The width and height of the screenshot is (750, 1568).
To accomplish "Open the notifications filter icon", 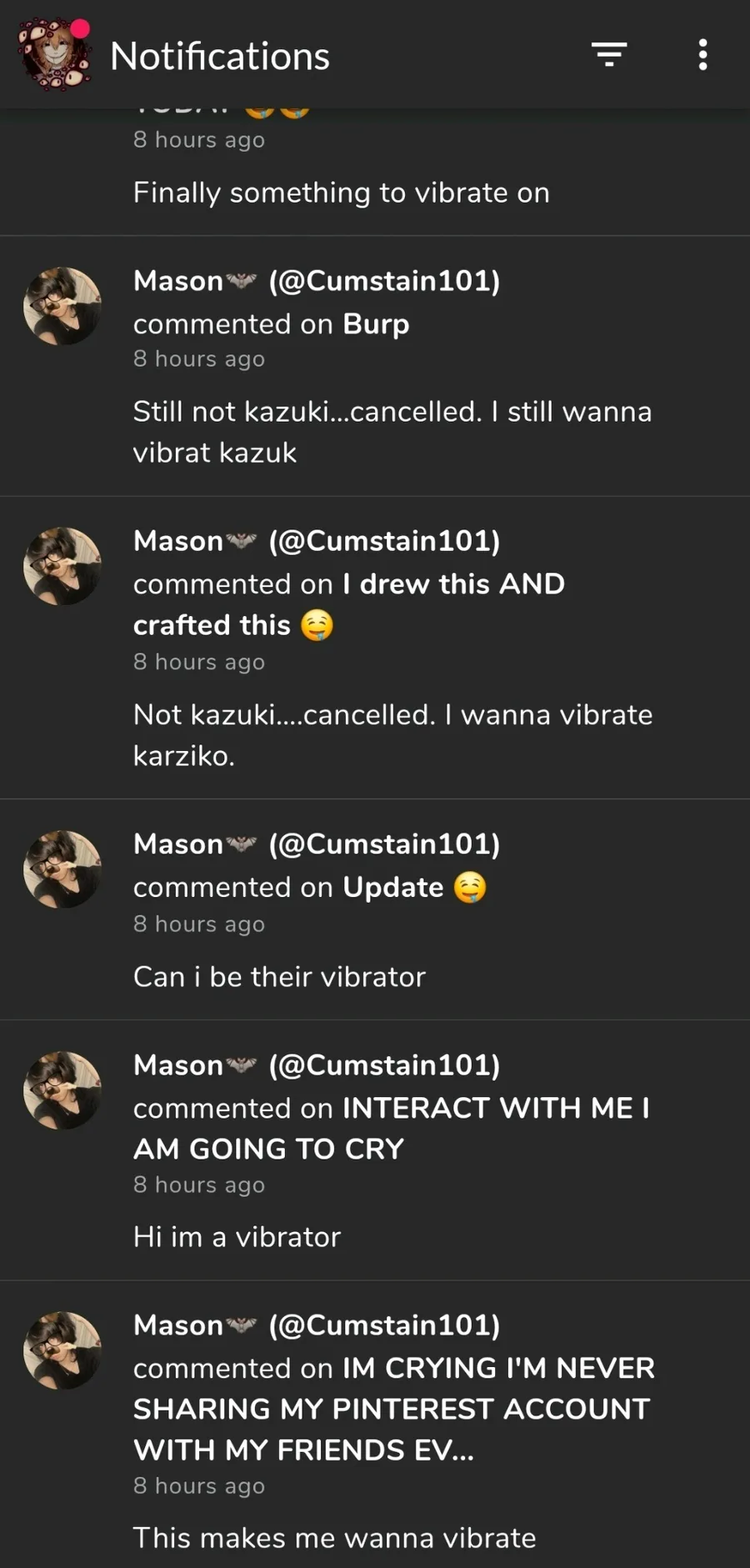I will [x=609, y=55].
